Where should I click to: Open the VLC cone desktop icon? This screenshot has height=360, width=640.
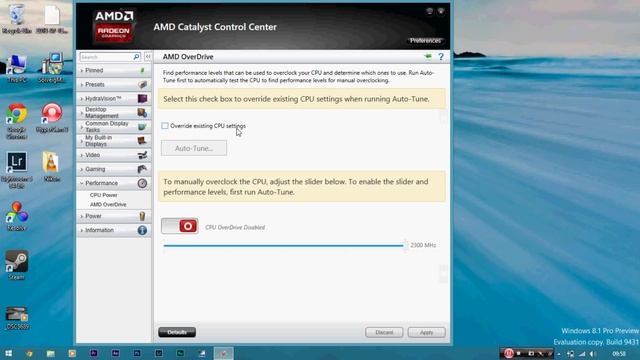pyautogui.click(x=51, y=167)
